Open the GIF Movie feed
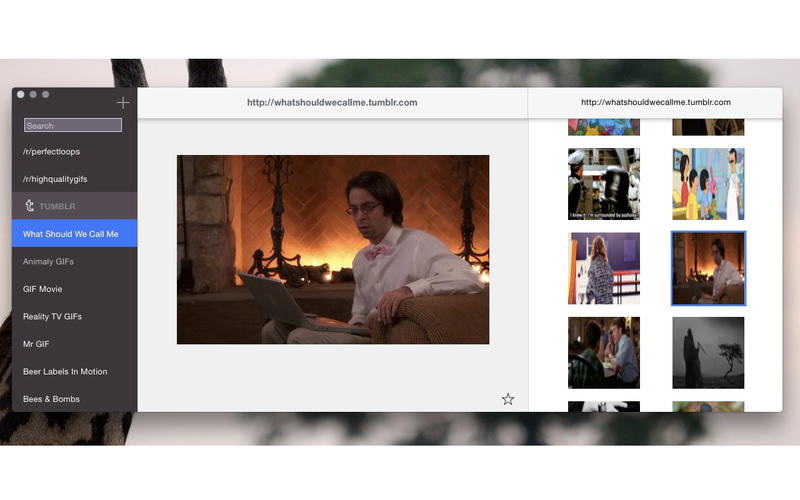This screenshot has width=800, height=500. [43, 289]
